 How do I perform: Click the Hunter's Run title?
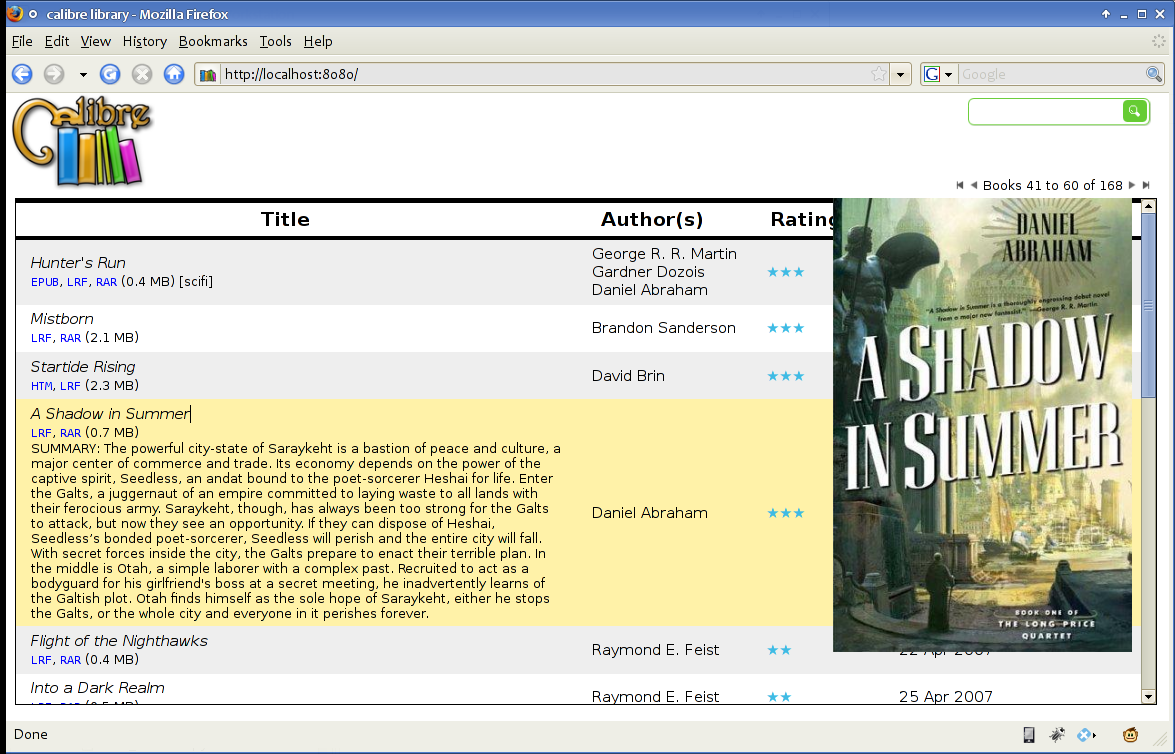[78, 262]
